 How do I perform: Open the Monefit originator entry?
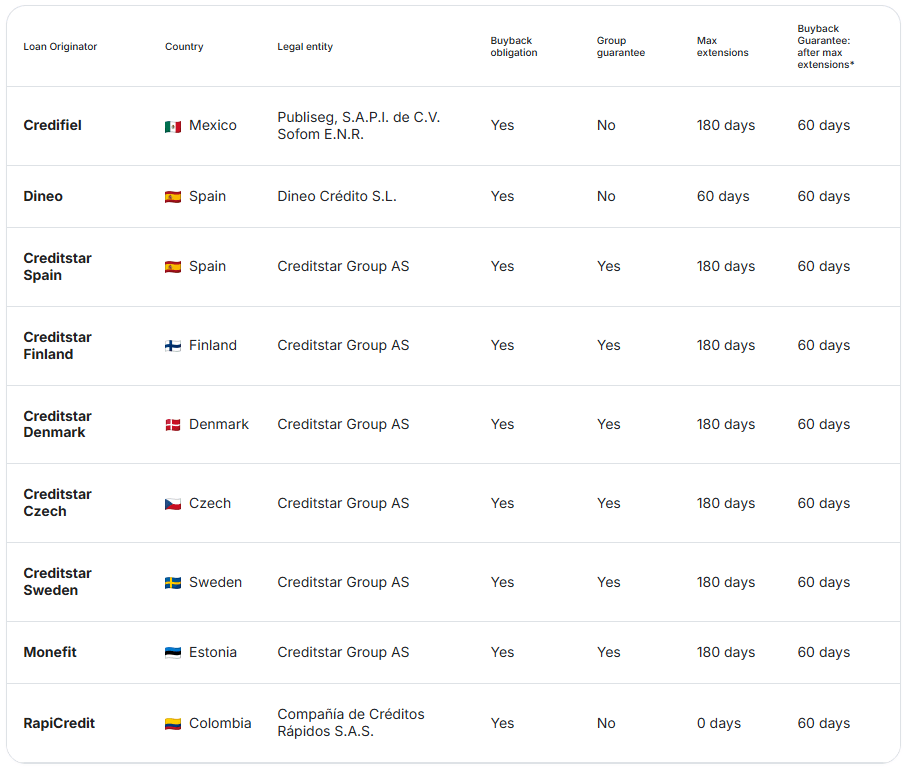[x=50, y=652]
